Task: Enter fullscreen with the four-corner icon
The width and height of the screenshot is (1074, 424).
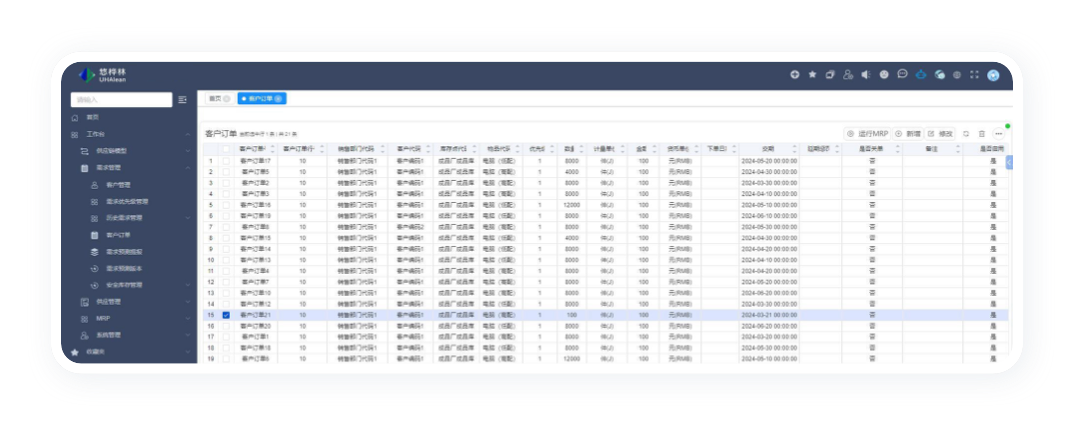Action: (x=974, y=75)
